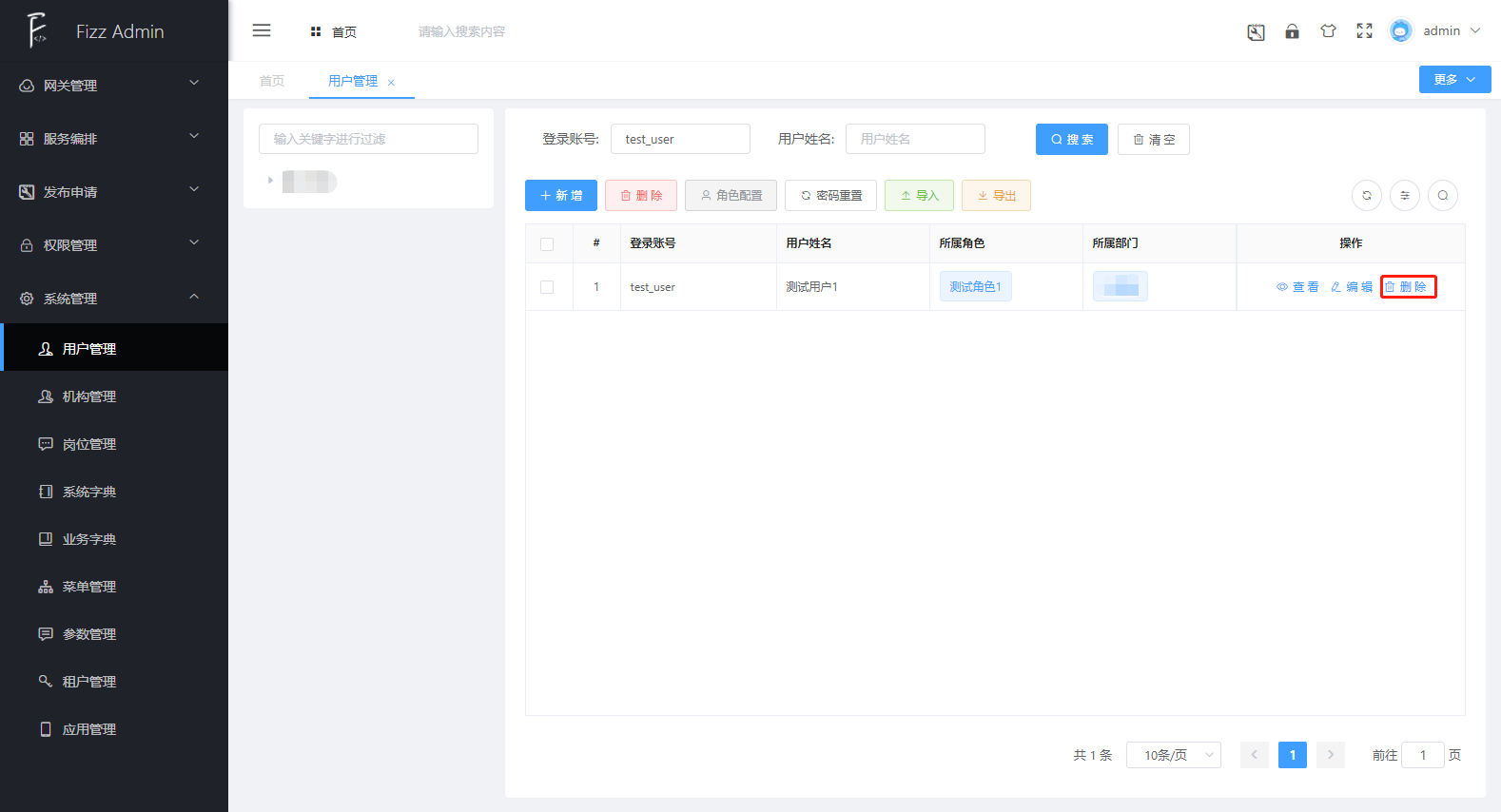Expand the 发布申请 menu
The image size is (1501, 812).
(114, 191)
